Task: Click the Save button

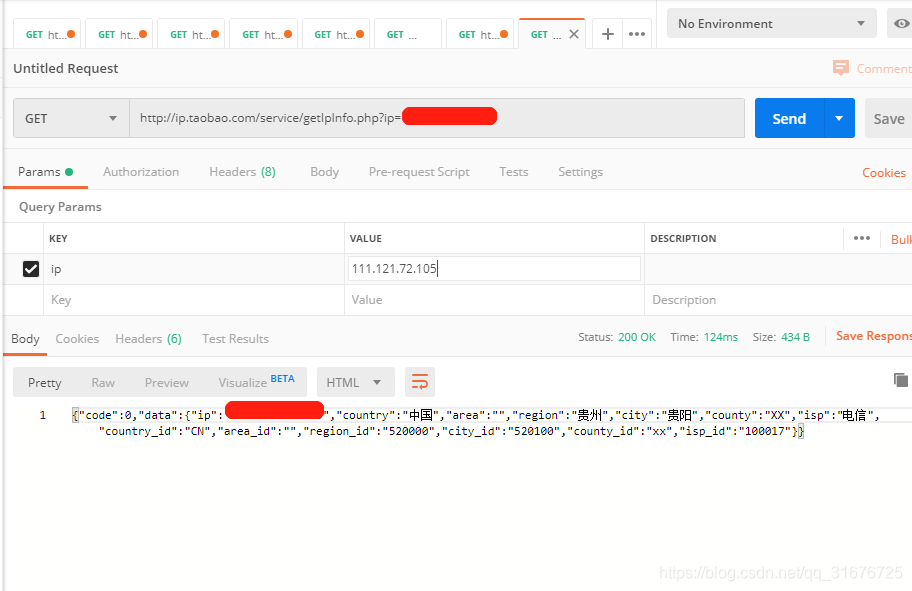Action: click(x=889, y=119)
